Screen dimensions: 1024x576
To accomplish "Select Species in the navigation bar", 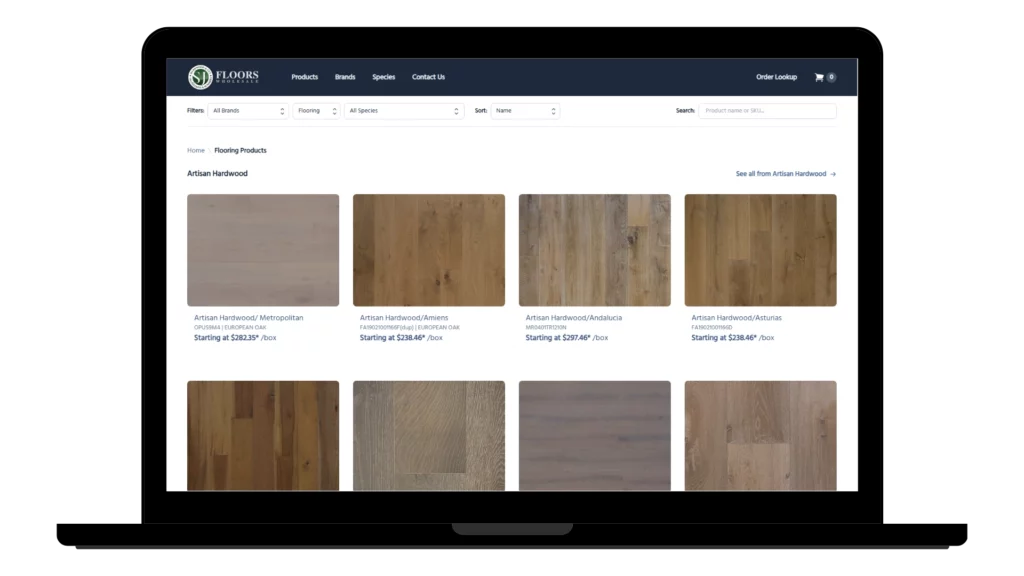I will [x=384, y=77].
